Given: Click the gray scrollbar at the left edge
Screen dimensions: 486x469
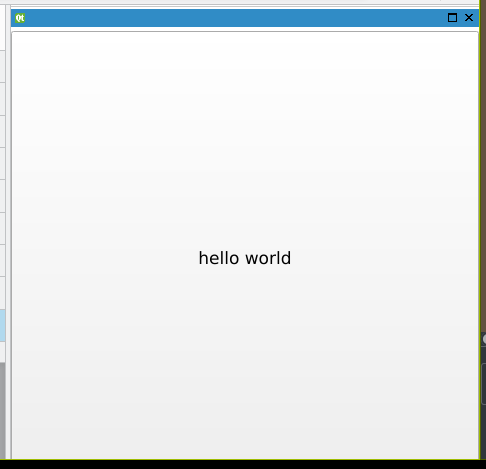Looking at the screenshot, I should 2,410.
